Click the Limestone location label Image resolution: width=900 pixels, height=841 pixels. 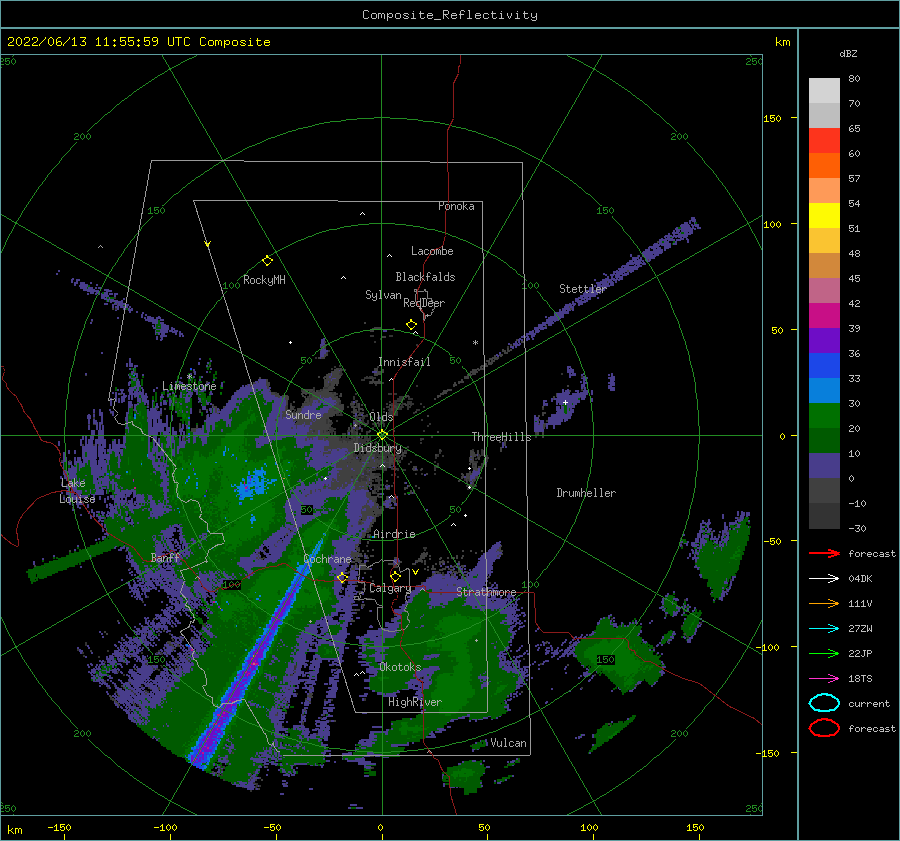point(189,386)
